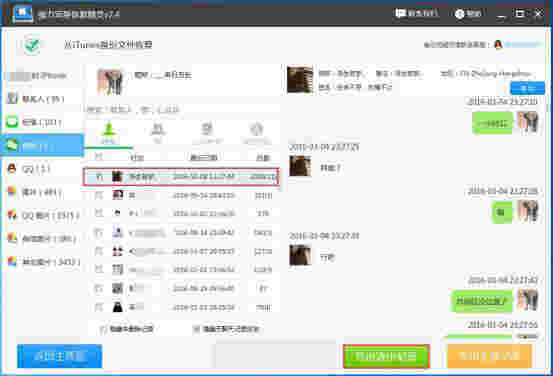Sort the list by the count column header
553x376 pixels.
pyautogui.click(x=263, y=157)
